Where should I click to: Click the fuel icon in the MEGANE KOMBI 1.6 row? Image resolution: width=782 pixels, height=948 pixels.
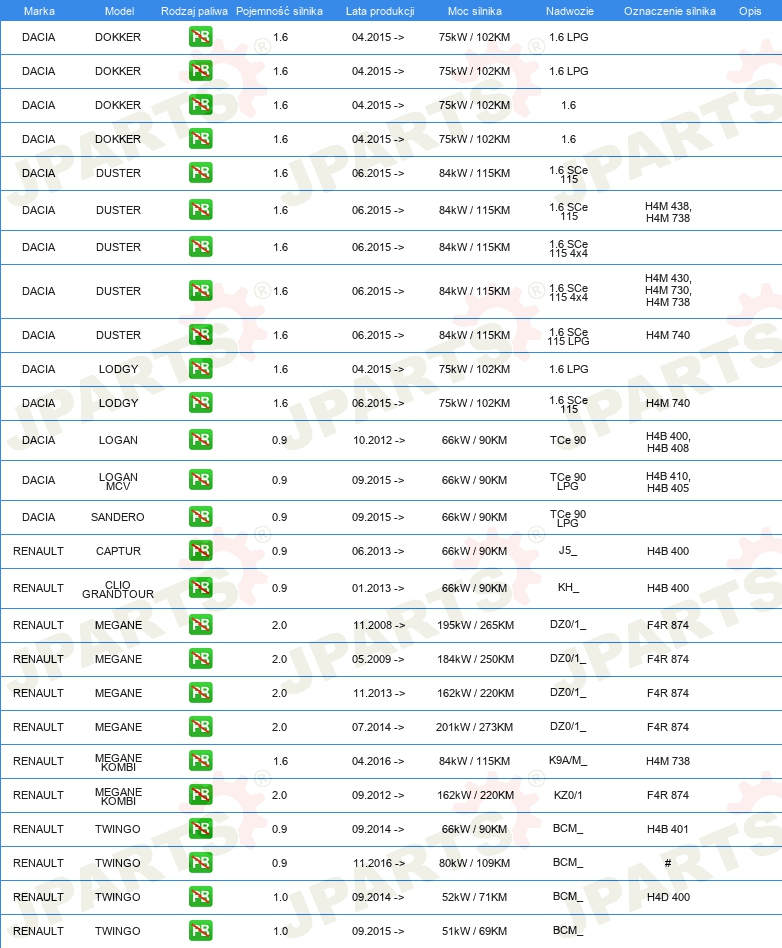pos(200,761)
